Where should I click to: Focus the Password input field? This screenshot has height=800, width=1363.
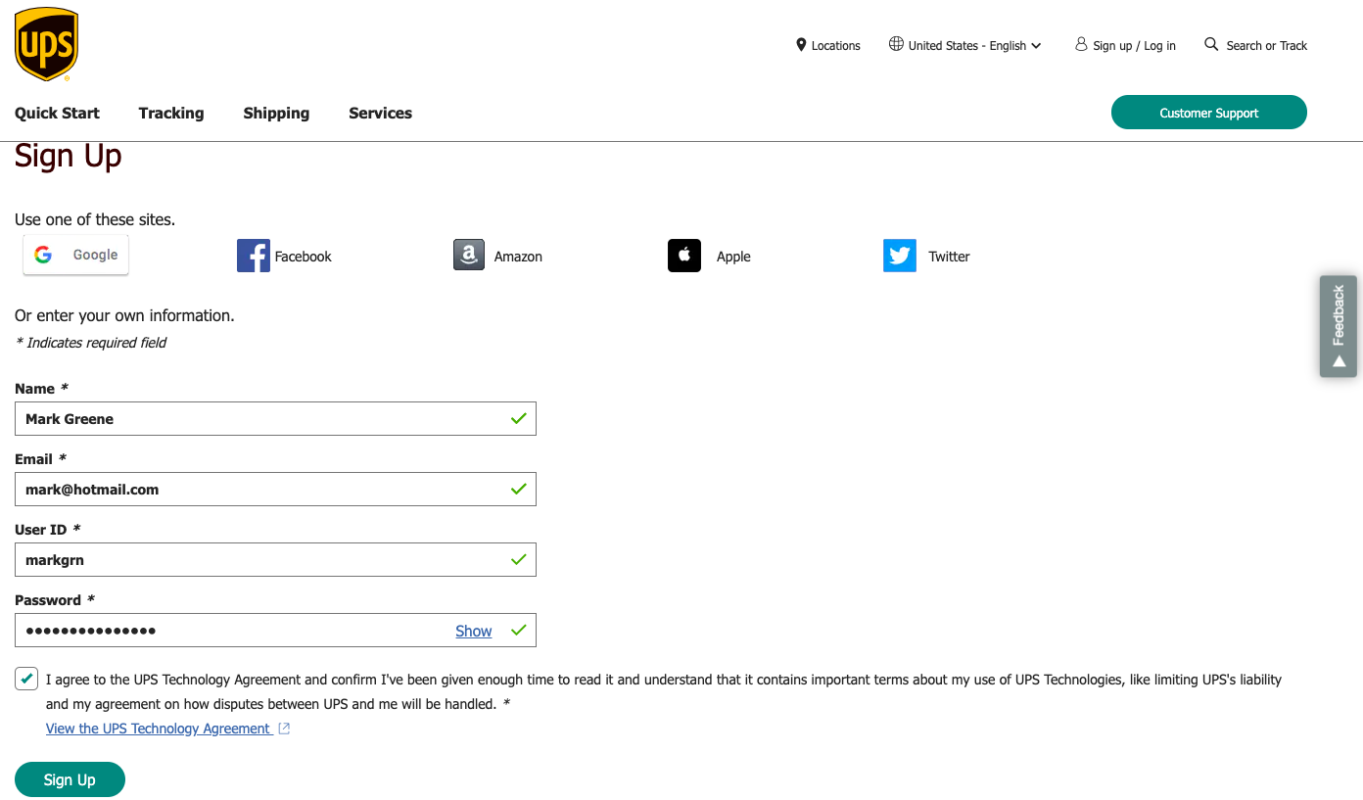275,630
